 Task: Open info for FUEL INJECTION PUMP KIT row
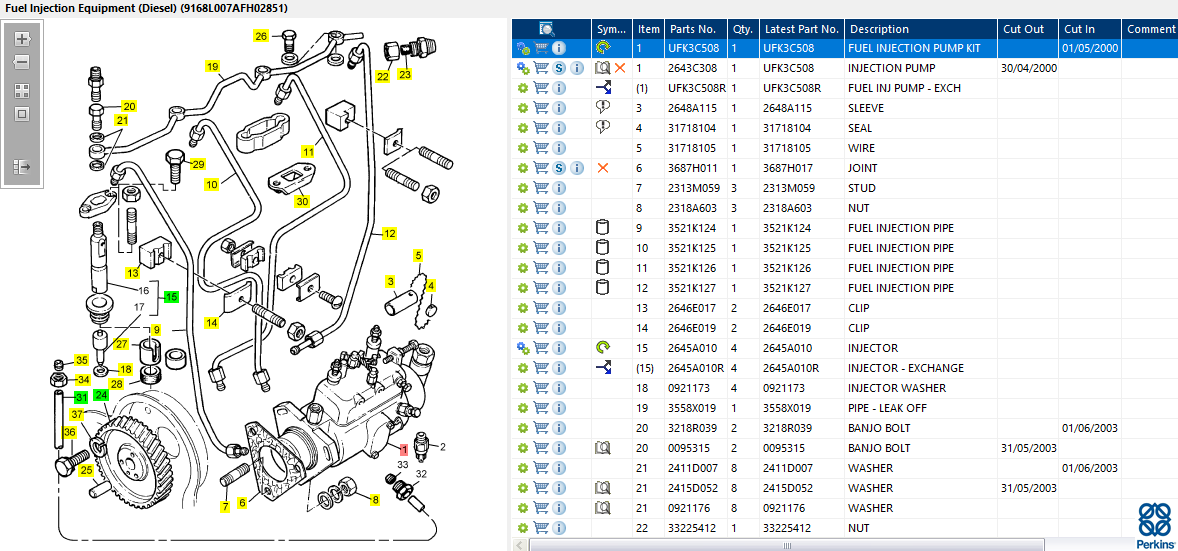click(x=558, y=48)
